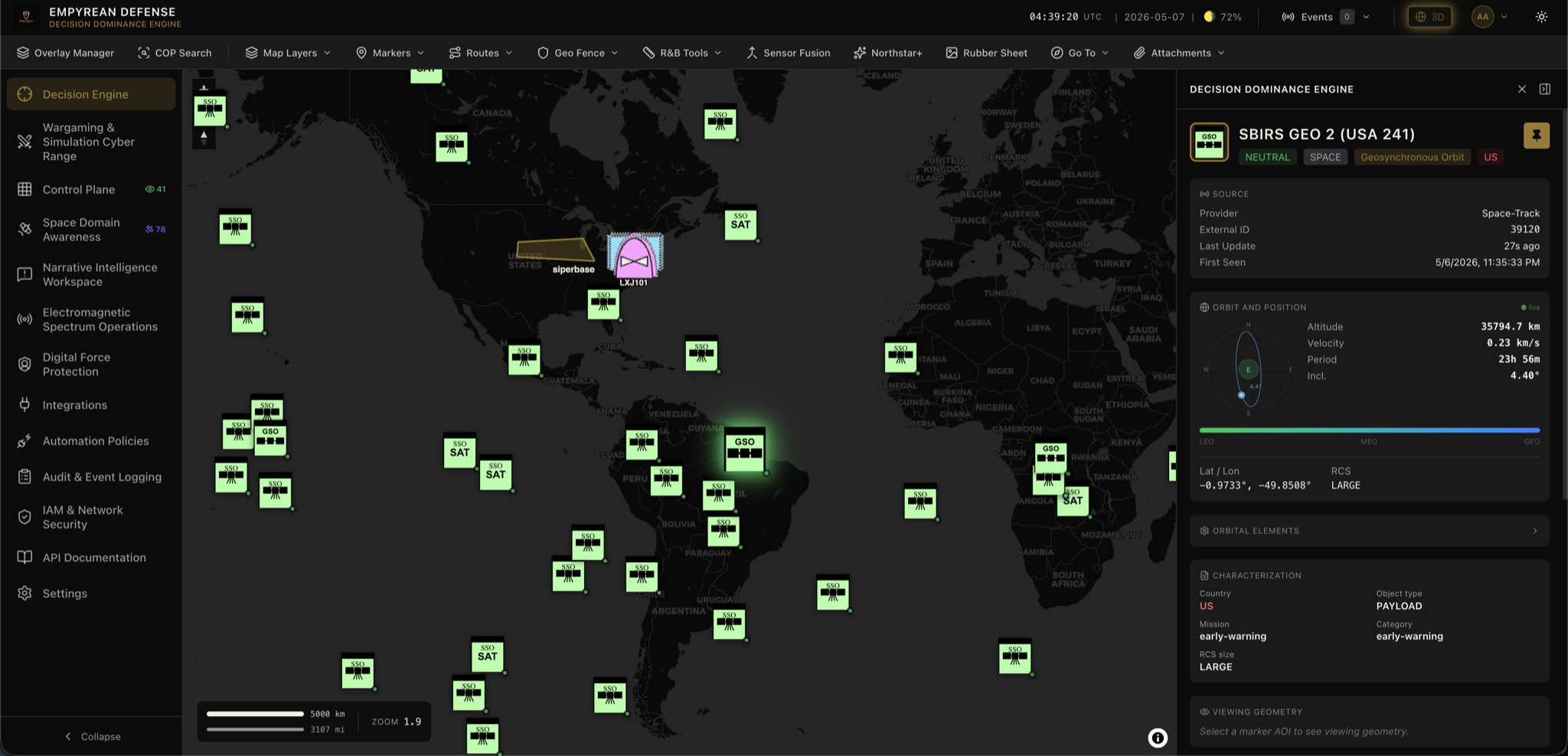
Task: Open COP Search tool
Action: click(175, 53)
